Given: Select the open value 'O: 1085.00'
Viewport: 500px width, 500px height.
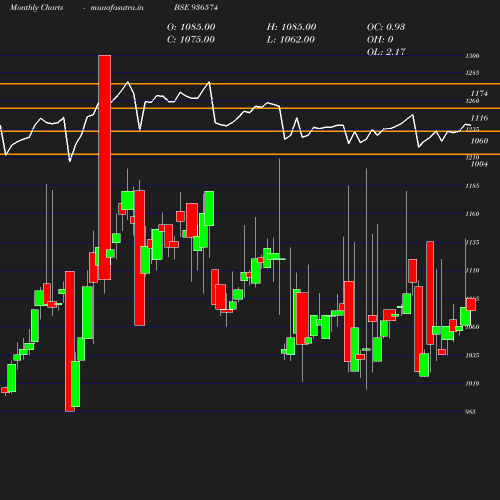Looking at the screenshot, I should point(191,27).
